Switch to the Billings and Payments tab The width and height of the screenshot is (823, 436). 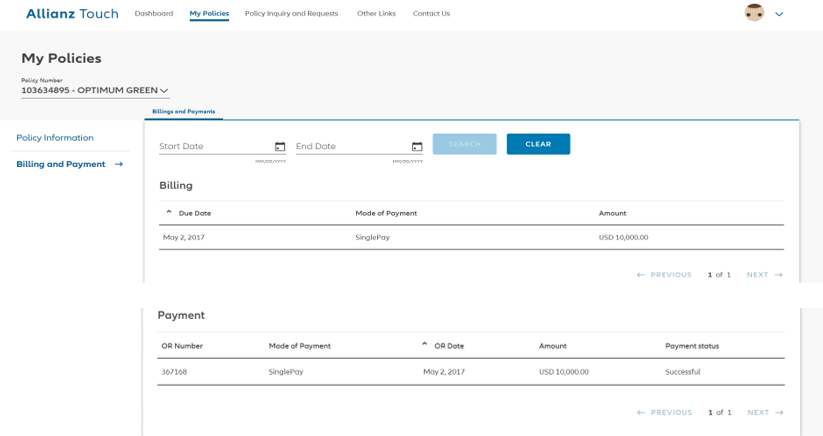click(183, 112)
